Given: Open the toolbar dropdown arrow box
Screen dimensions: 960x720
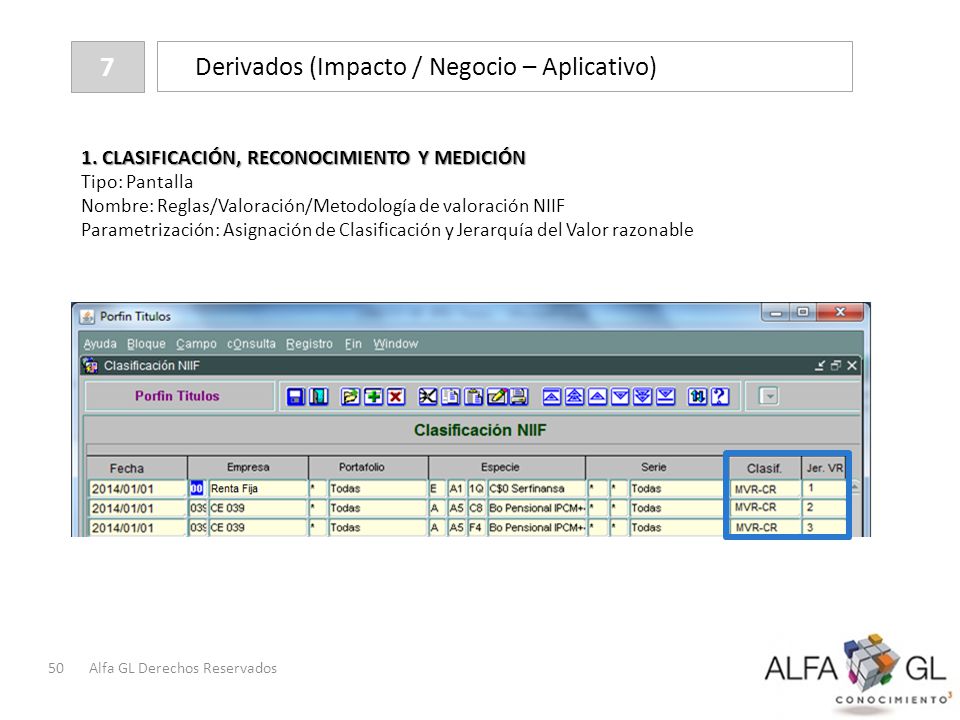Looking at the screenshot, I should (769, 396).
